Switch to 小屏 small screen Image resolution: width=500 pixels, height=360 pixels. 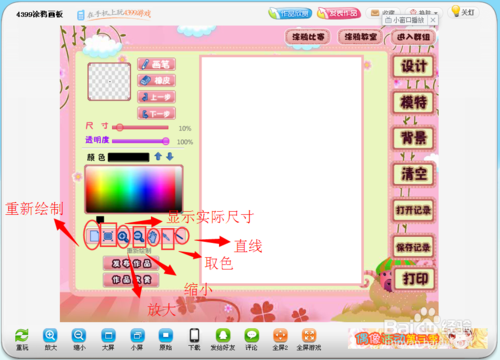pyautogui.click(x=137, y=335)
